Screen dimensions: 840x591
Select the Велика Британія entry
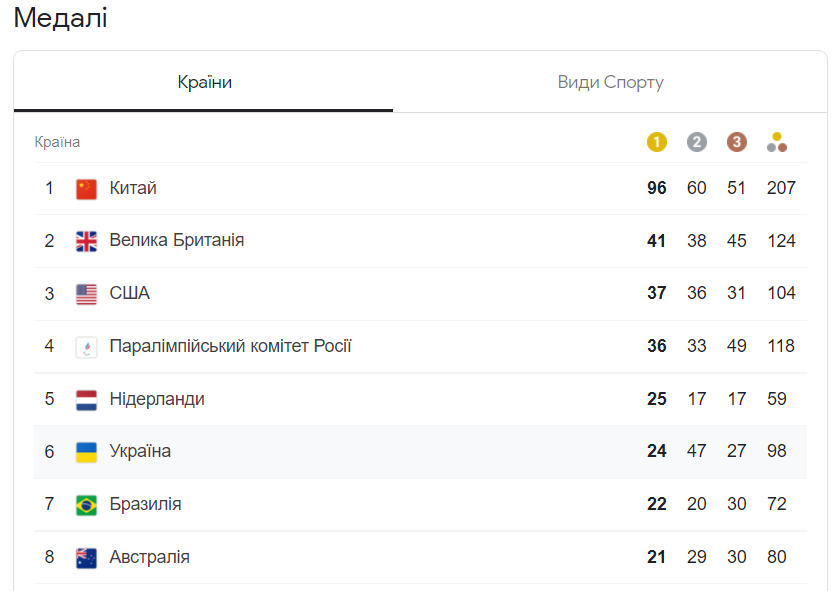pyautogui.click(x=176, y=241)
